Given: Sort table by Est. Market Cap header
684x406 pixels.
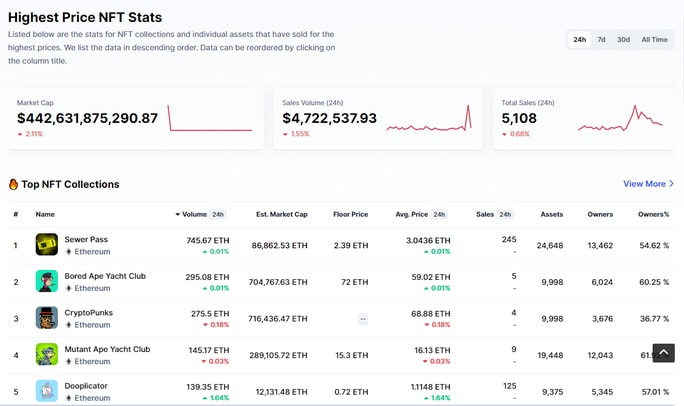Looking at the screenshot, I should pos(282,215).
